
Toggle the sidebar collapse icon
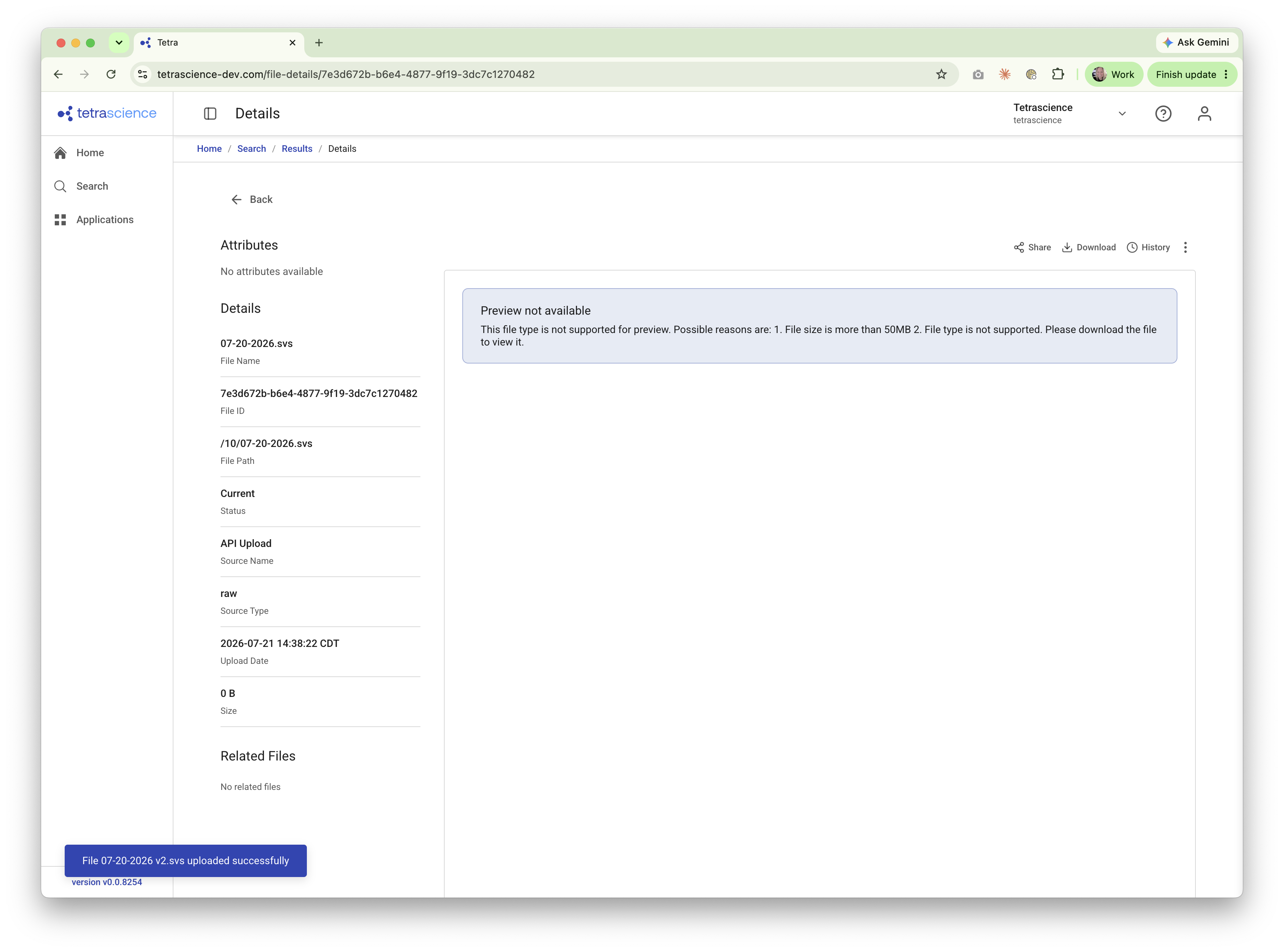tap(210, 114)
